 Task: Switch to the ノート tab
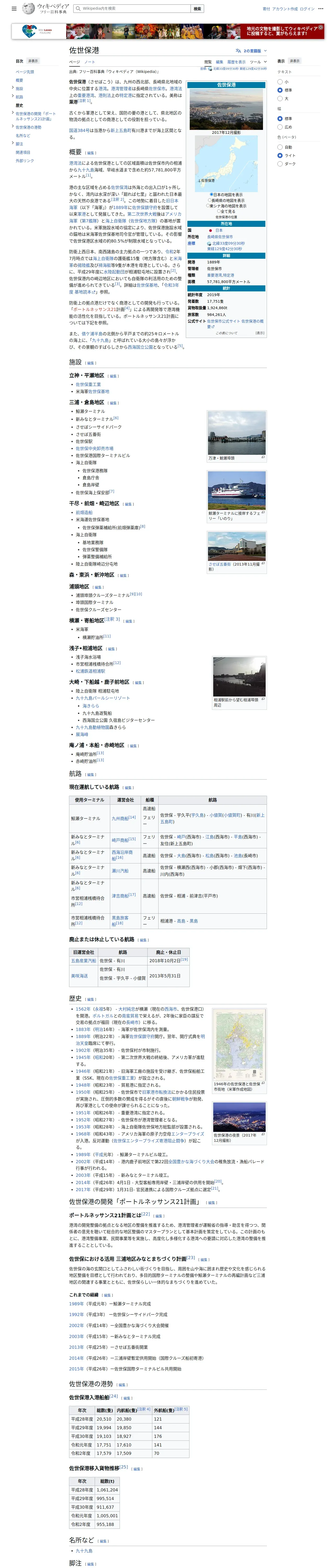90,62
